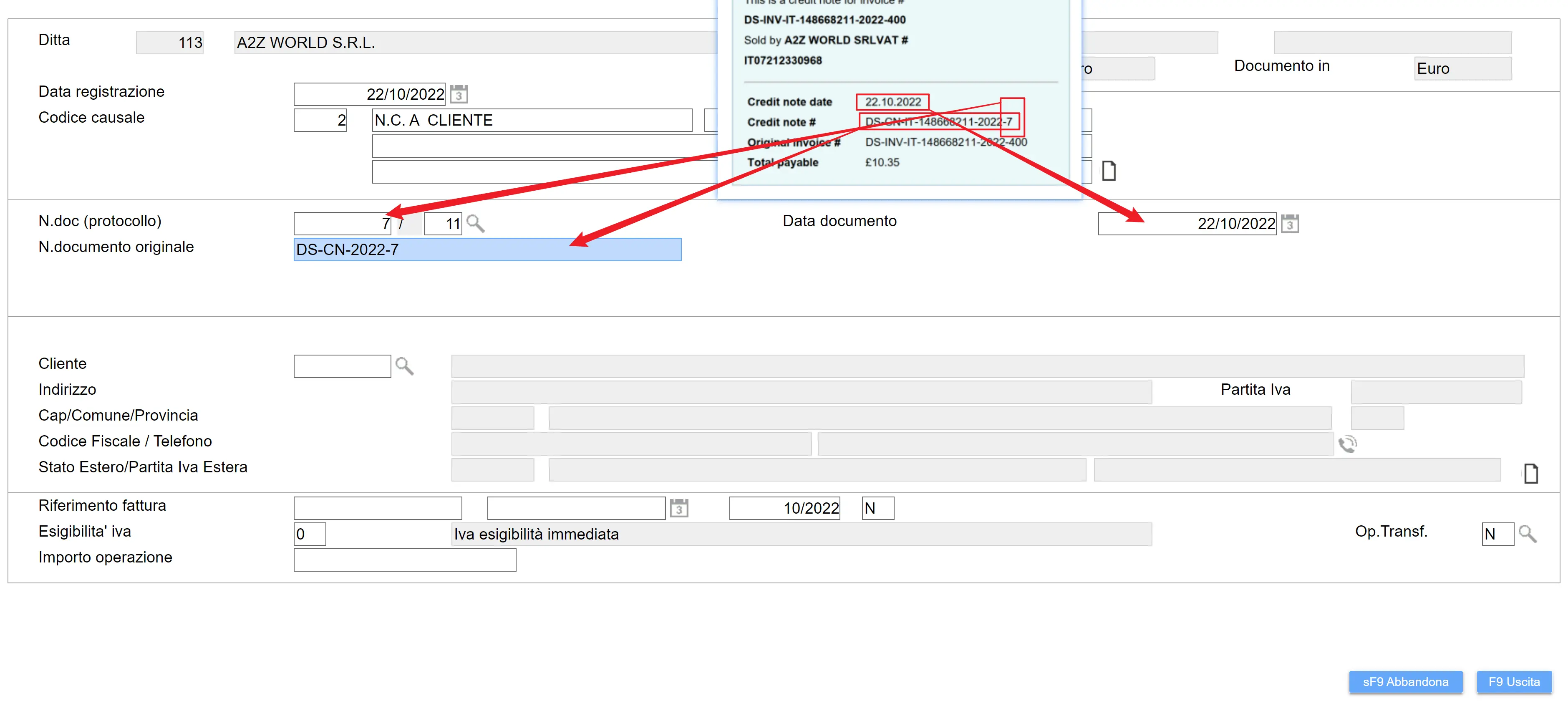
Task: Open document icon beside Stato Estero row
Action: pos(1530,474)
